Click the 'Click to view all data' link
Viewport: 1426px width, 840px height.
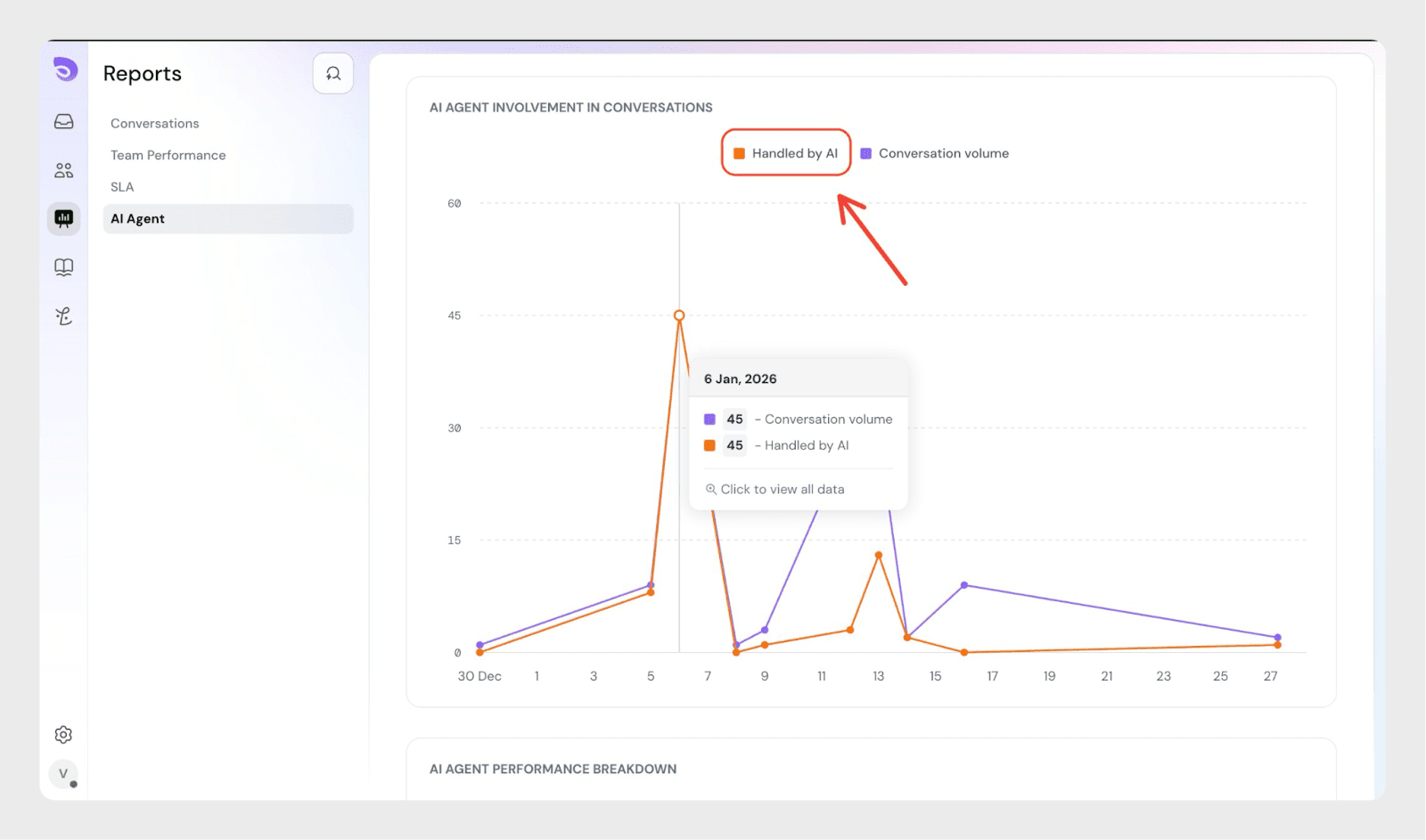tap(782, 489)
